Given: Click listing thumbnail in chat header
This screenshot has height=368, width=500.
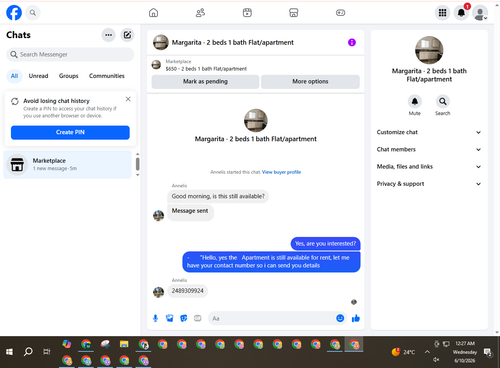Looking at the screenshot, I should click(x=161, y=42).
